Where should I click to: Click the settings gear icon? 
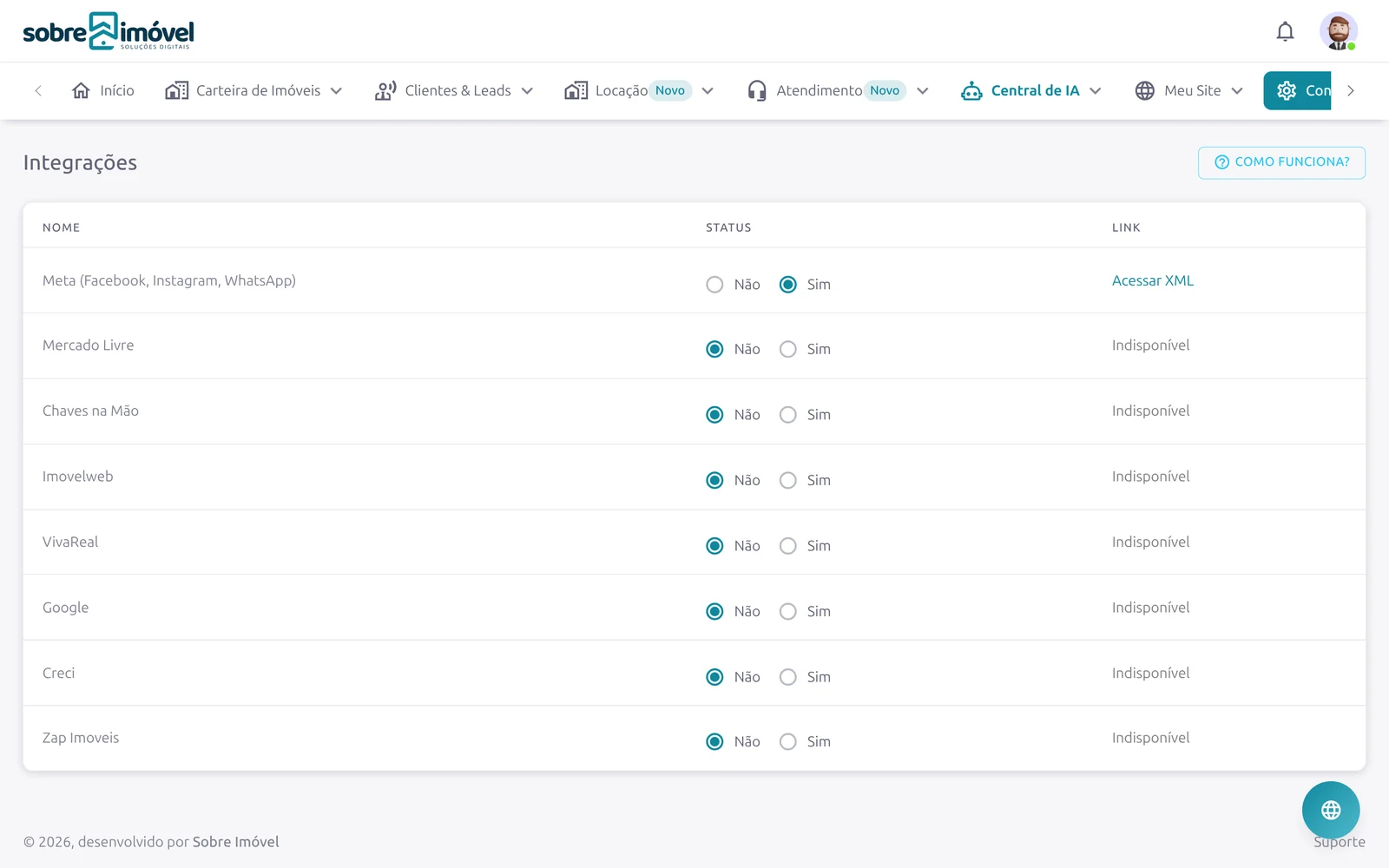1287,90
